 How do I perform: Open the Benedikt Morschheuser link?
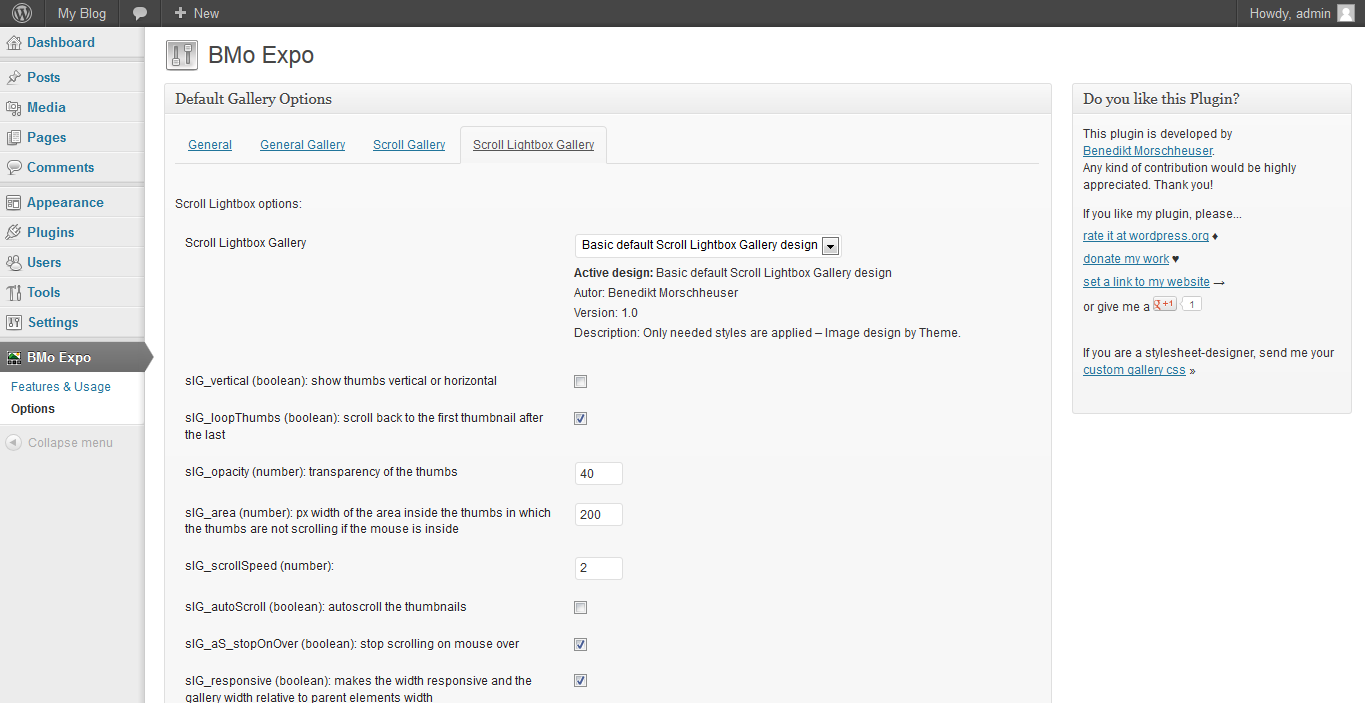(x=1147, y=151)
